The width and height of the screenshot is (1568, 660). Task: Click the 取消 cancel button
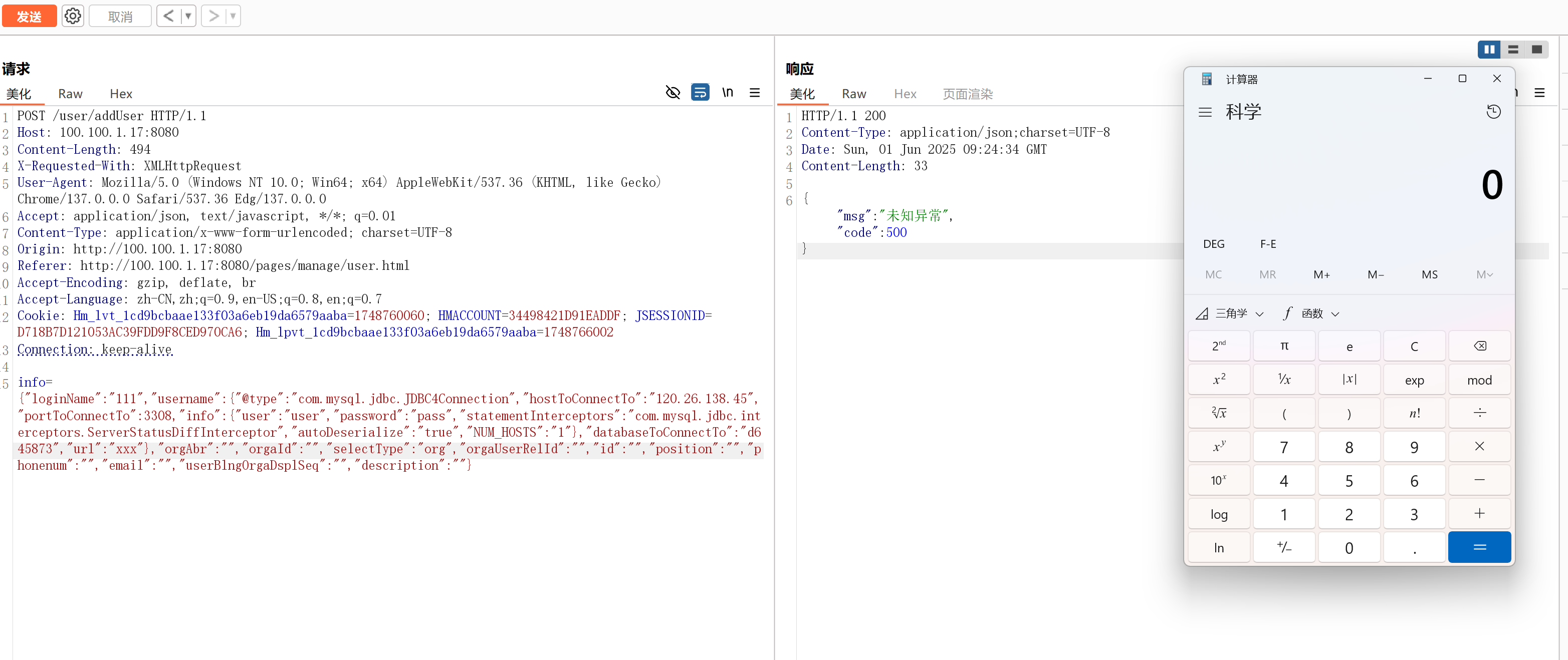point(120,16)
